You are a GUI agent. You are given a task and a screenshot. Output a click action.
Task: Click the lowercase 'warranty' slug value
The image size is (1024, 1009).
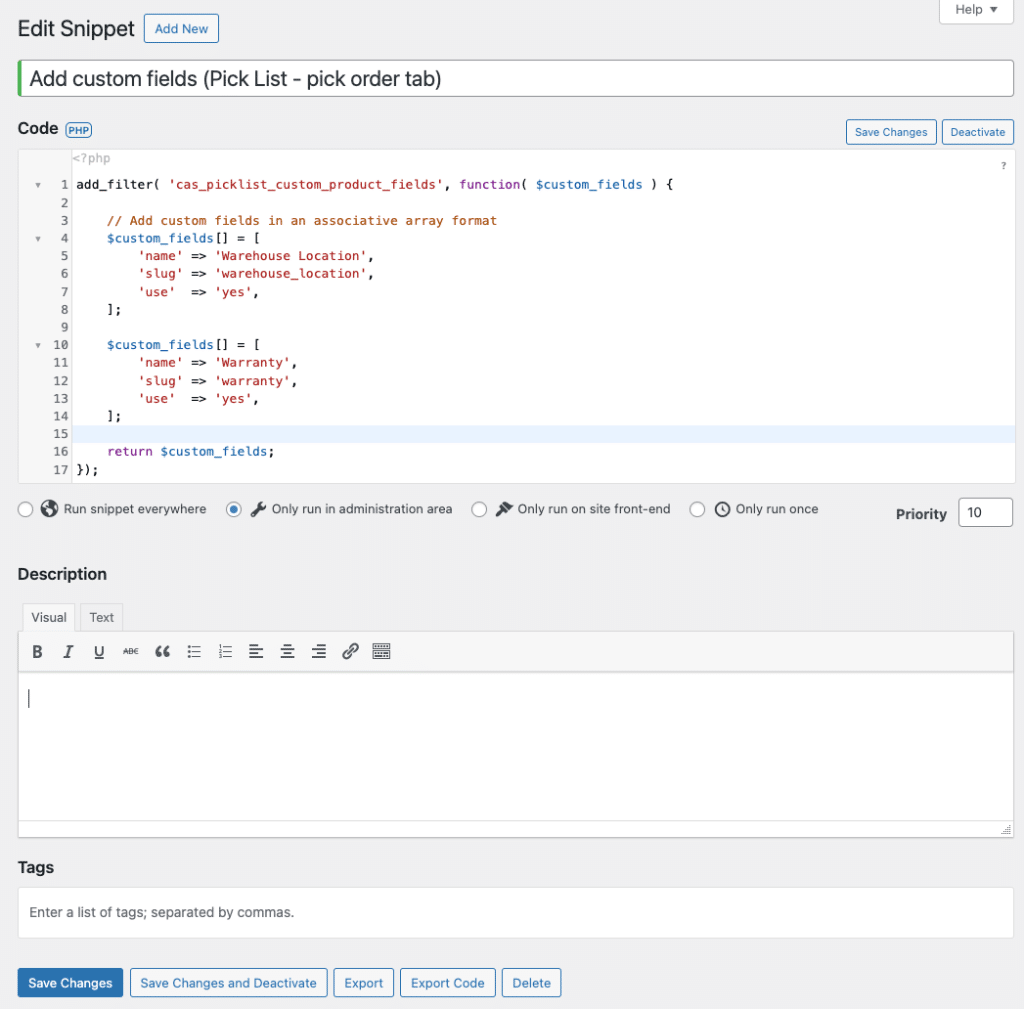[x=253, y=381]
